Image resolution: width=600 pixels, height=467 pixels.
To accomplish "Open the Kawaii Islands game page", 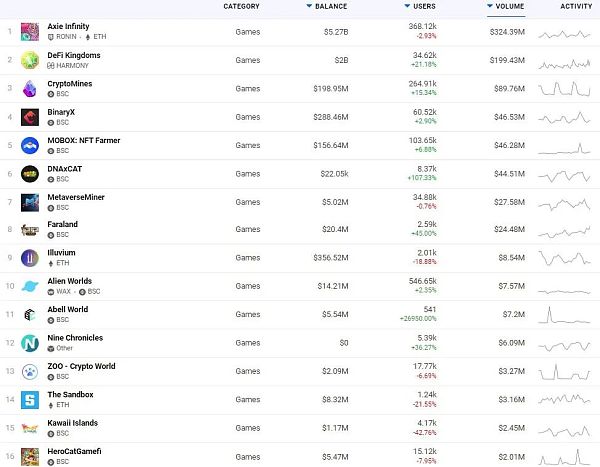I will point(73,423).
